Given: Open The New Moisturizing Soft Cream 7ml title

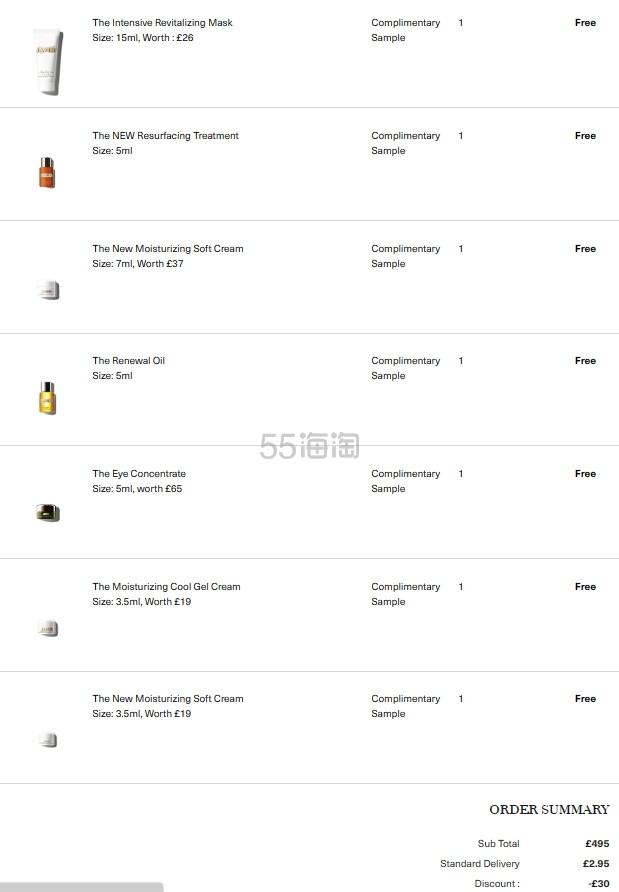Looking at the screenshot, I should pos(168,249).
